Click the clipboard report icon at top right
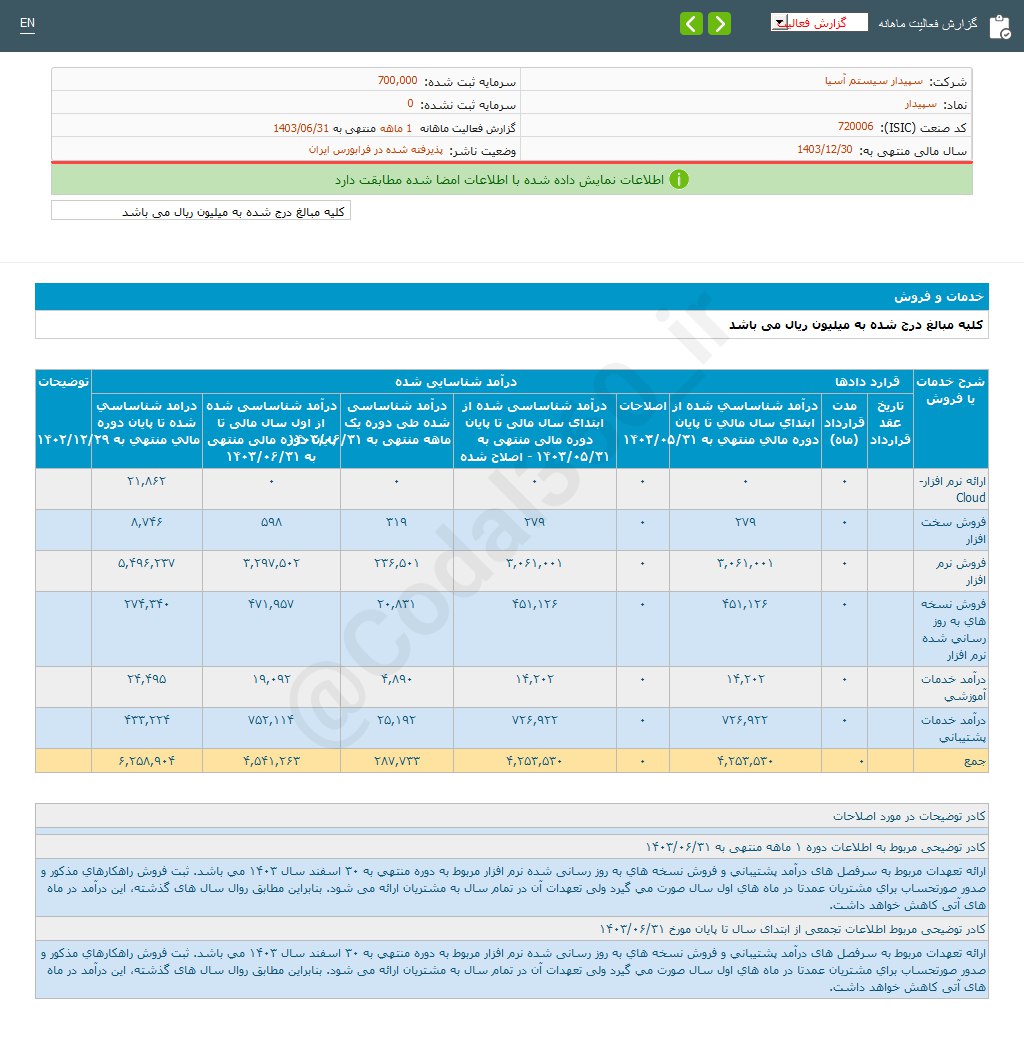This screenshot has height=1039, width=1024. tap(1001, 27)
